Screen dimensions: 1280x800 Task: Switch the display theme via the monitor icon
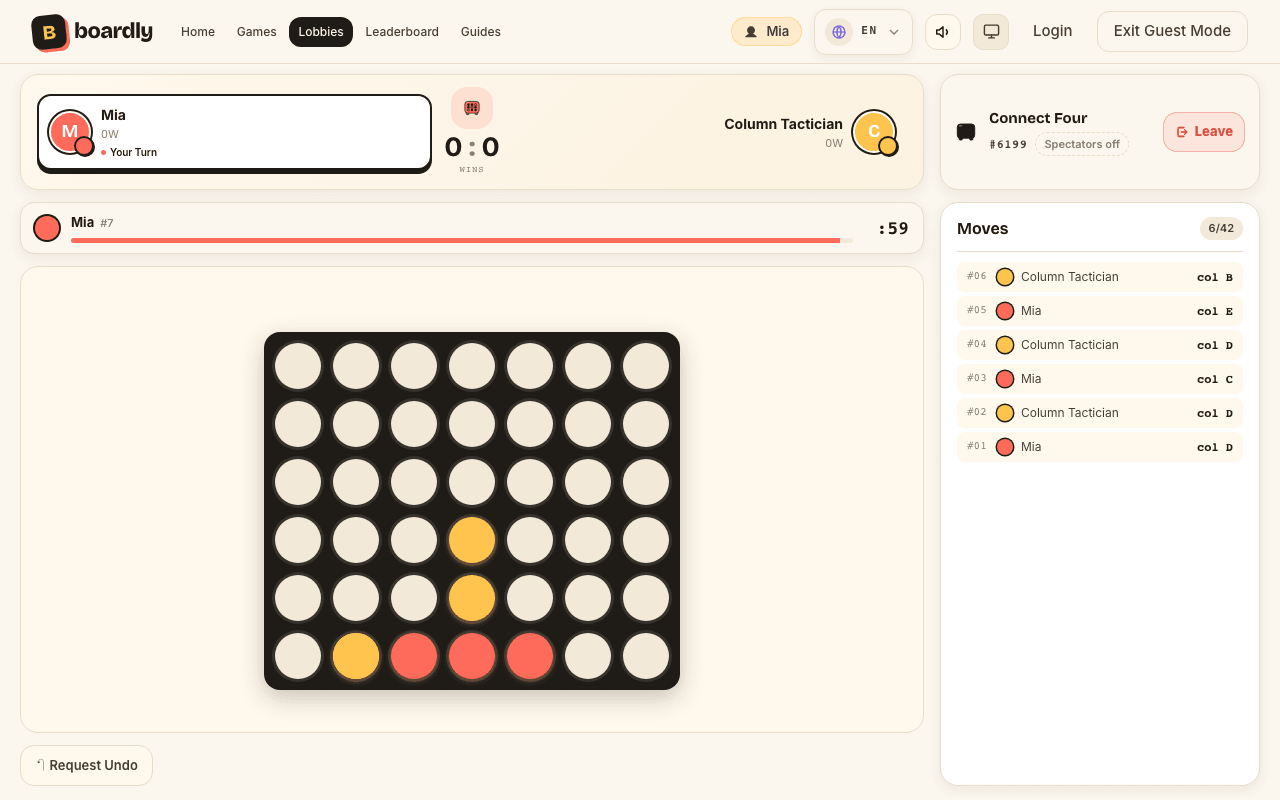coord(991,32)
